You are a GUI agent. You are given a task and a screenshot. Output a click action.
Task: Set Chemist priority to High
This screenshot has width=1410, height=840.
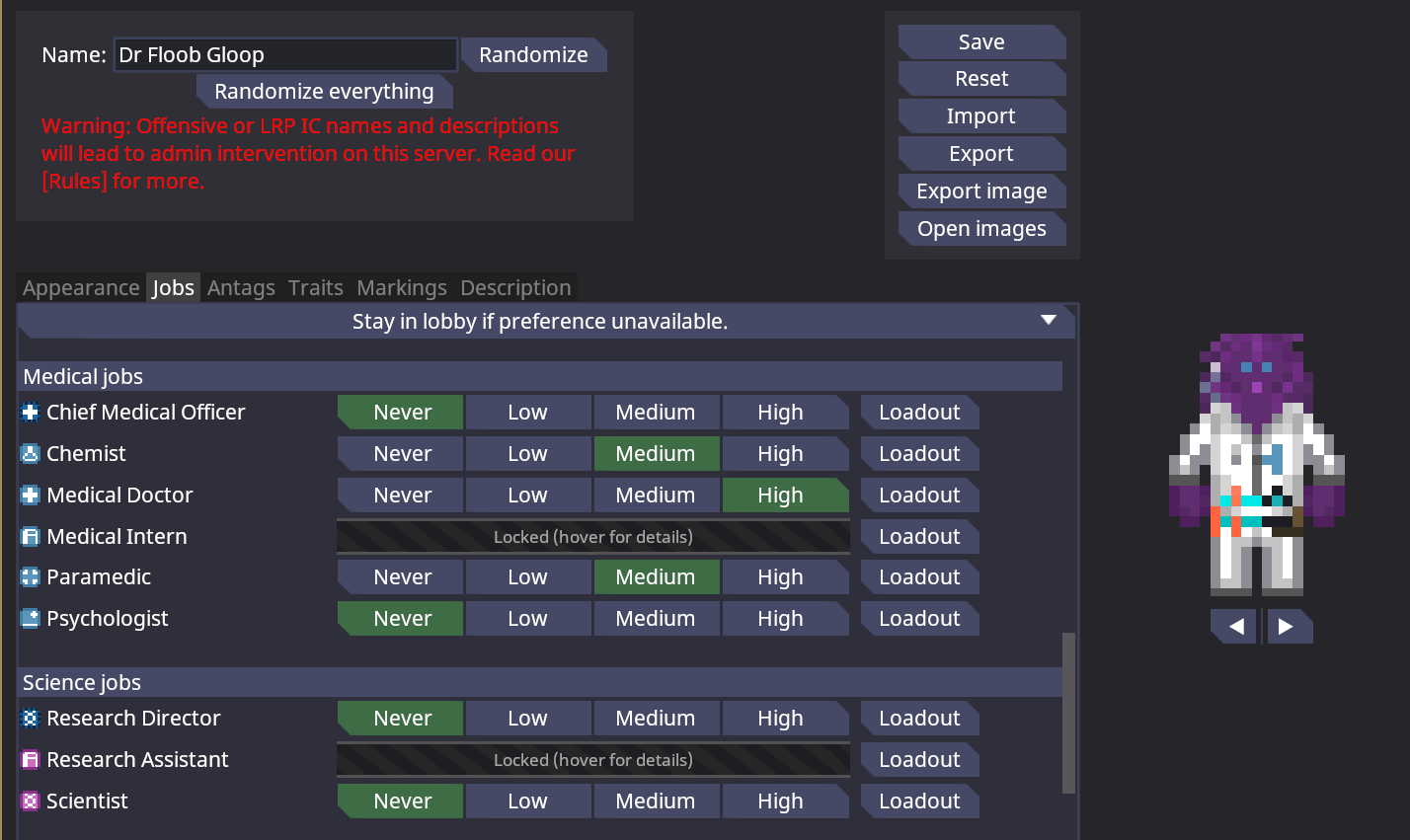tap(785, 454)
